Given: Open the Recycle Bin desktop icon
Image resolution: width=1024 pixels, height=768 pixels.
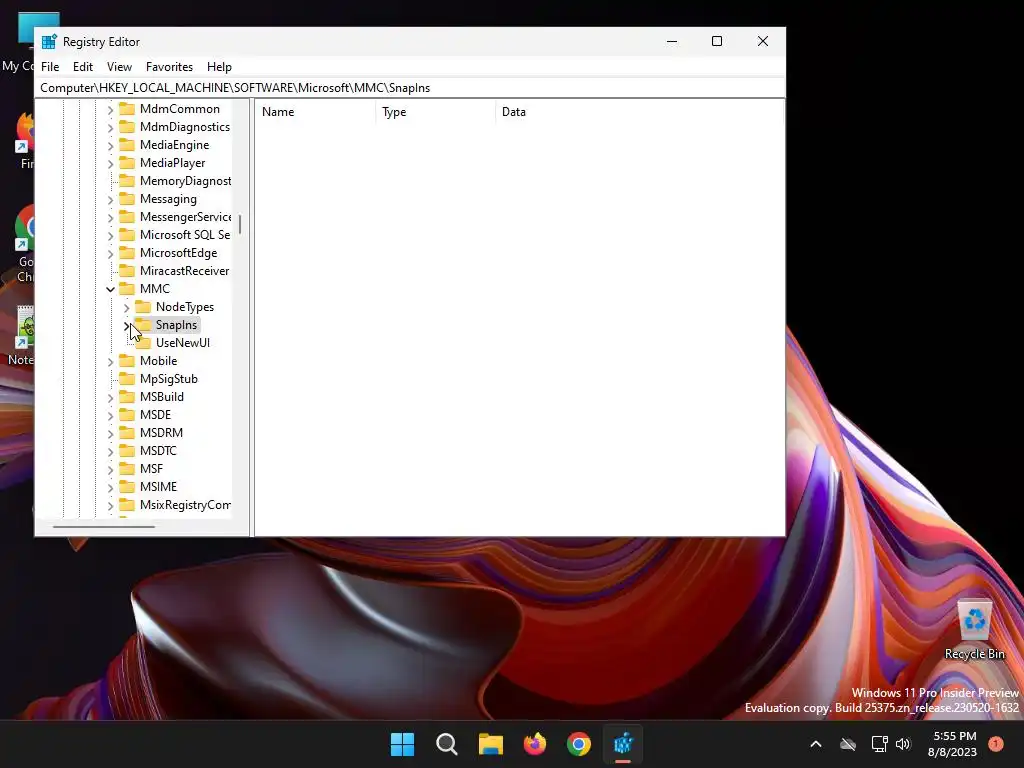Looking at the screenshot, I should (x=974, y=629).
